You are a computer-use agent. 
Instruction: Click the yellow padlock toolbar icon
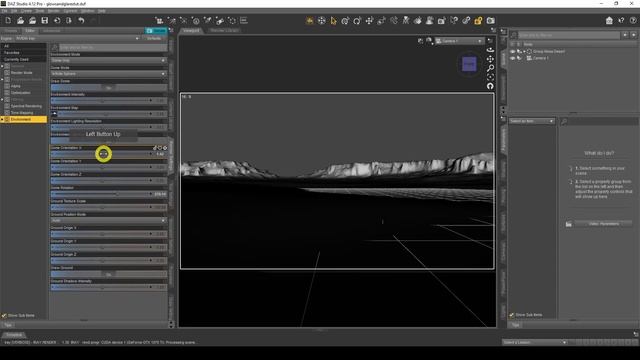tap(478, 20)
